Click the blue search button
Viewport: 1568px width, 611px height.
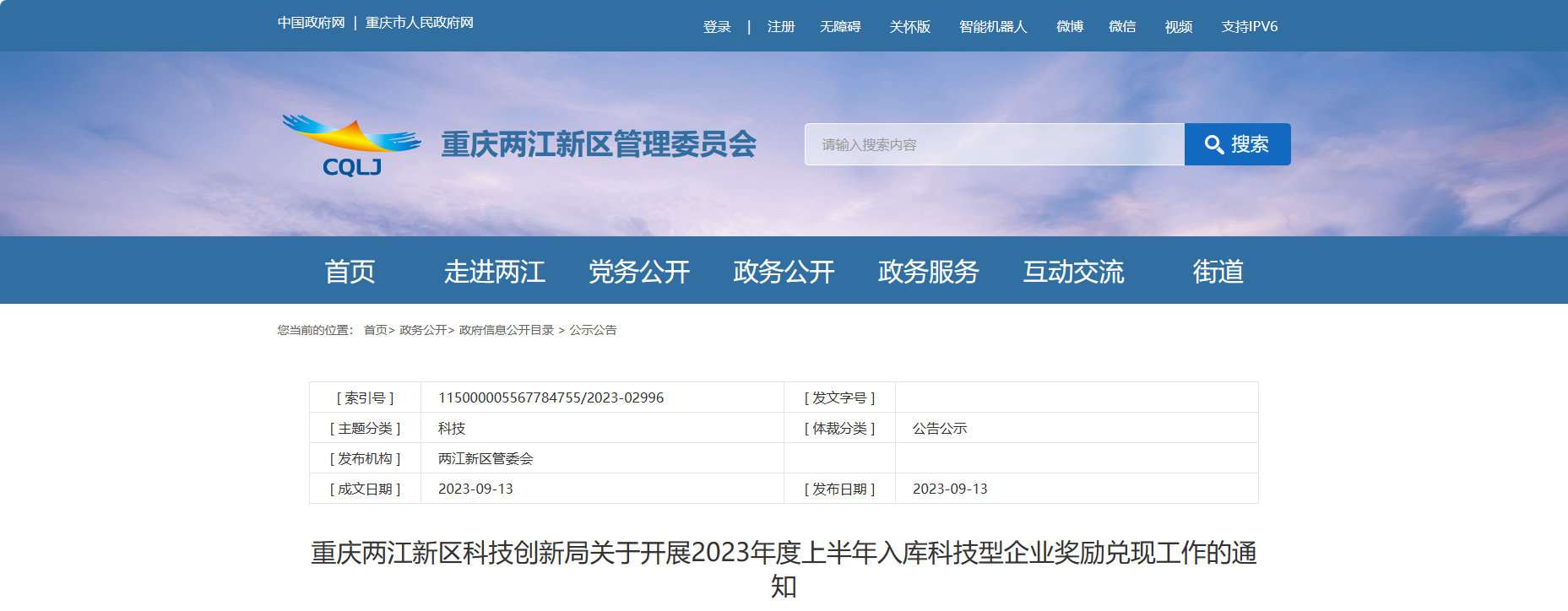1237,144
